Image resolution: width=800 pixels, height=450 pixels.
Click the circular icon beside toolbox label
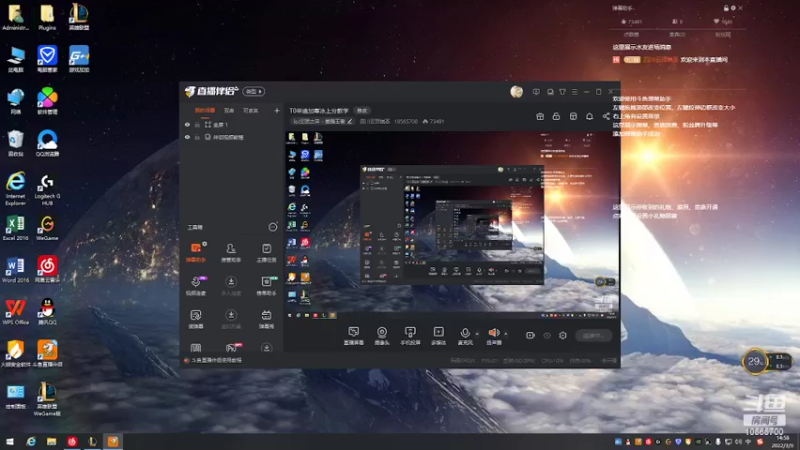pos(273,227)
